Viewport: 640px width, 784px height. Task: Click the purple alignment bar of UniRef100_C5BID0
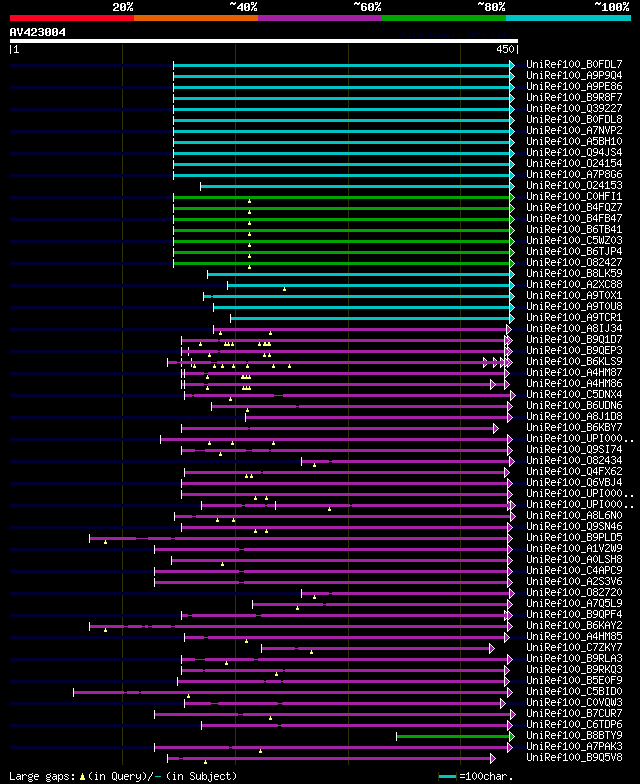tap(293, 692)
